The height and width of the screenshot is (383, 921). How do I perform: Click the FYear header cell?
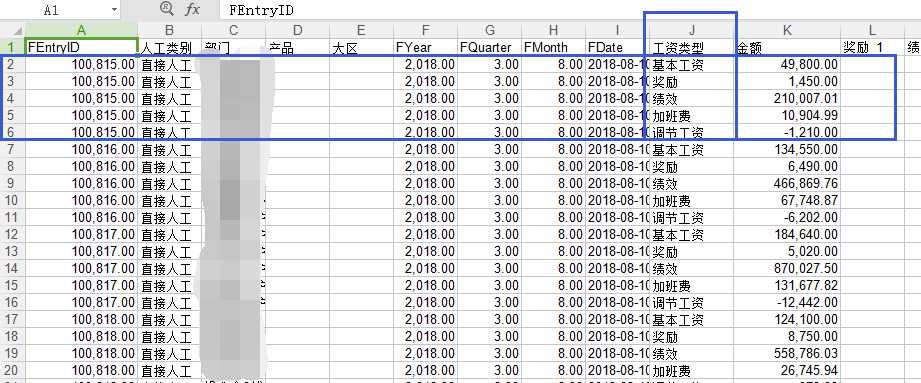(x=425, y=48)
